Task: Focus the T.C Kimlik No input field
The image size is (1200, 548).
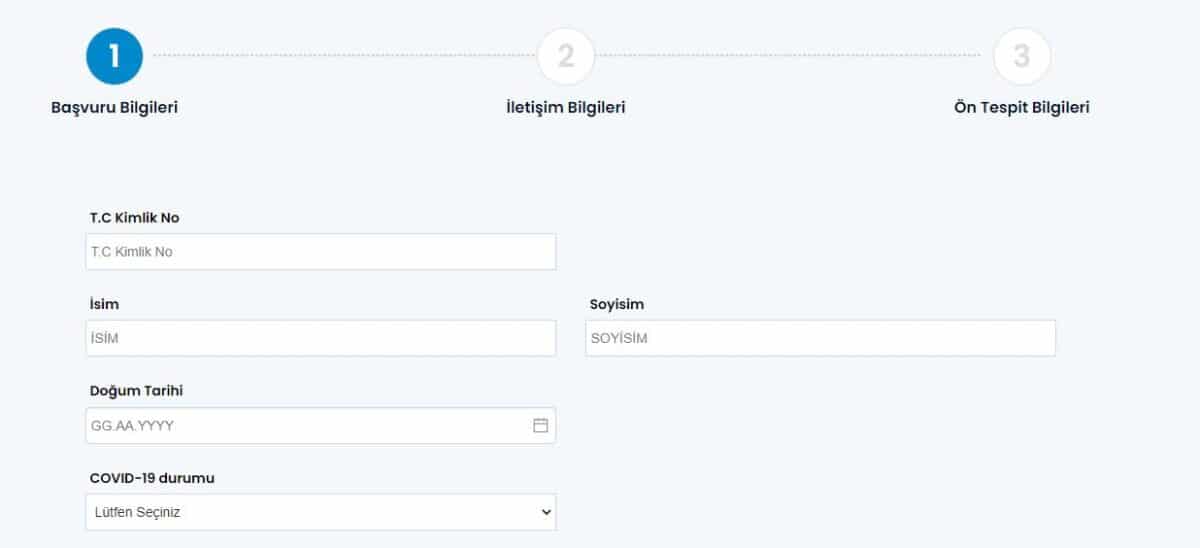Action: click(320, 252)
